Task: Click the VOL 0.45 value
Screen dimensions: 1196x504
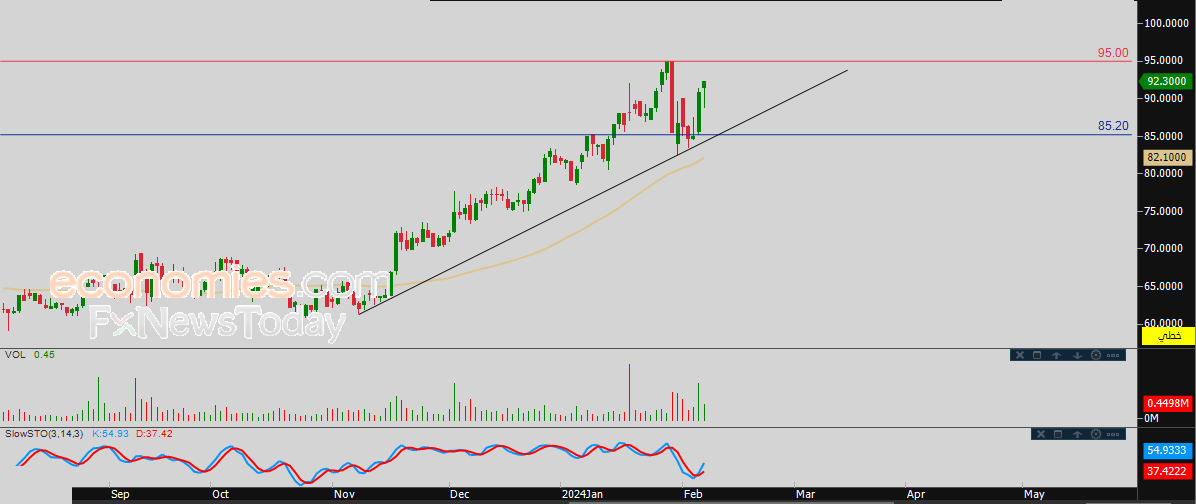Action: coord(43,355)
